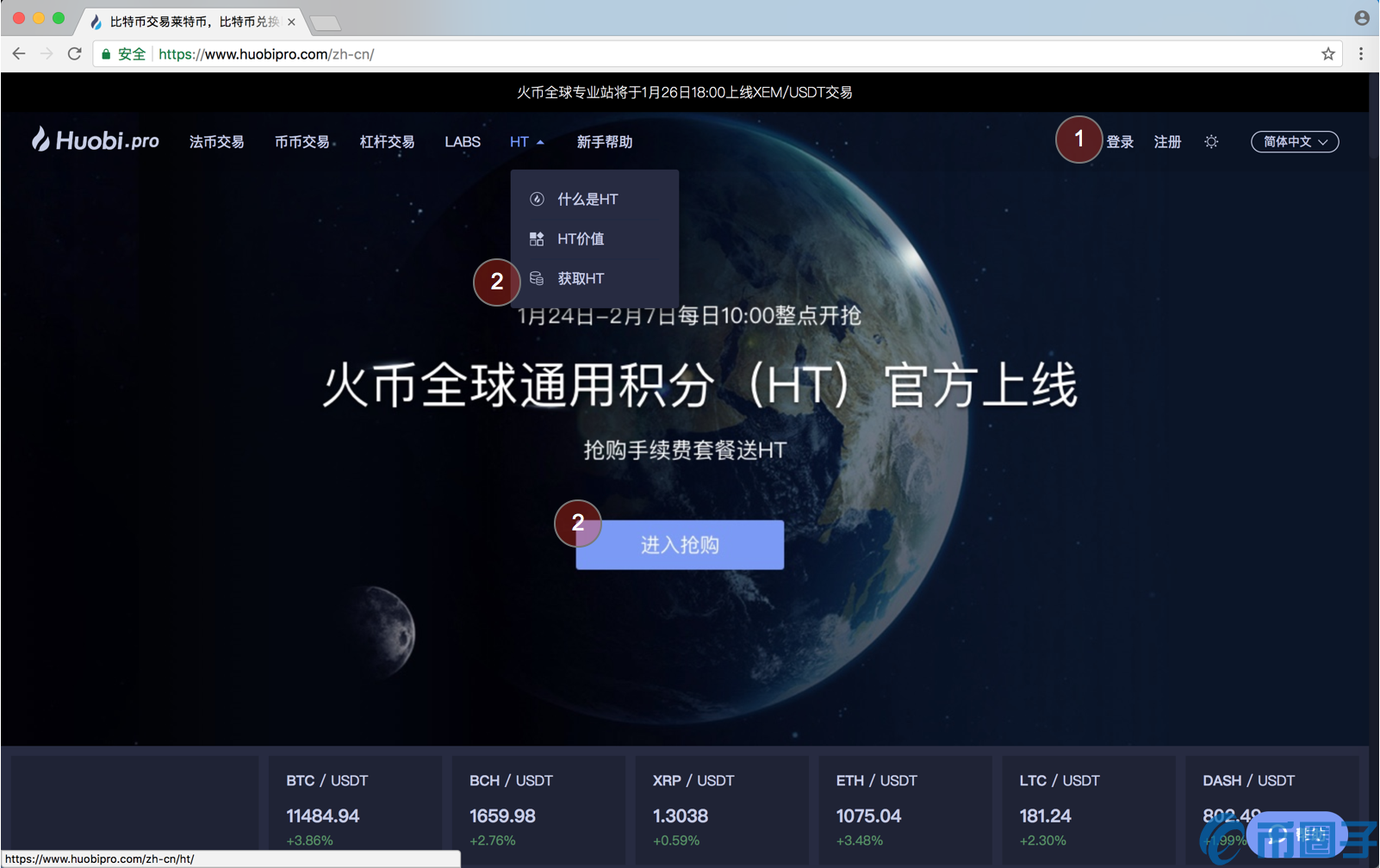The width and height of the screenshot is (1380, 868).
Task: Open the 法币交易 menu
Action: pos(217,141)
